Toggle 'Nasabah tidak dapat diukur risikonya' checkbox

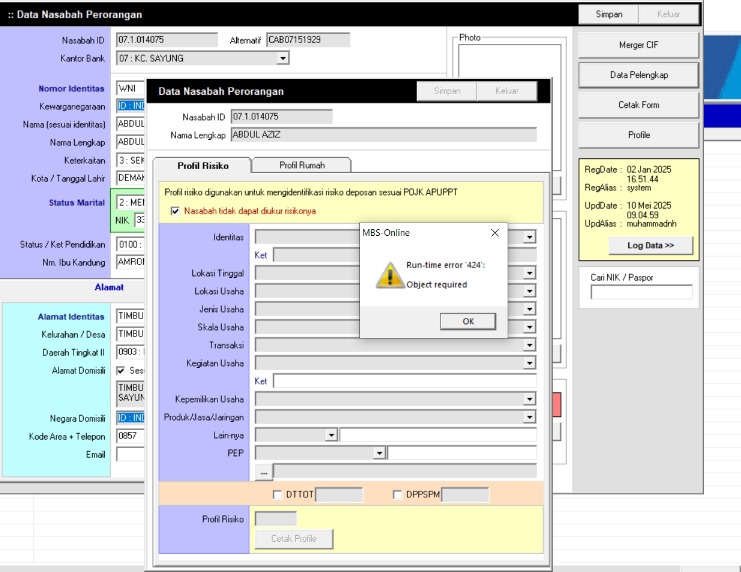click(176, 211)
